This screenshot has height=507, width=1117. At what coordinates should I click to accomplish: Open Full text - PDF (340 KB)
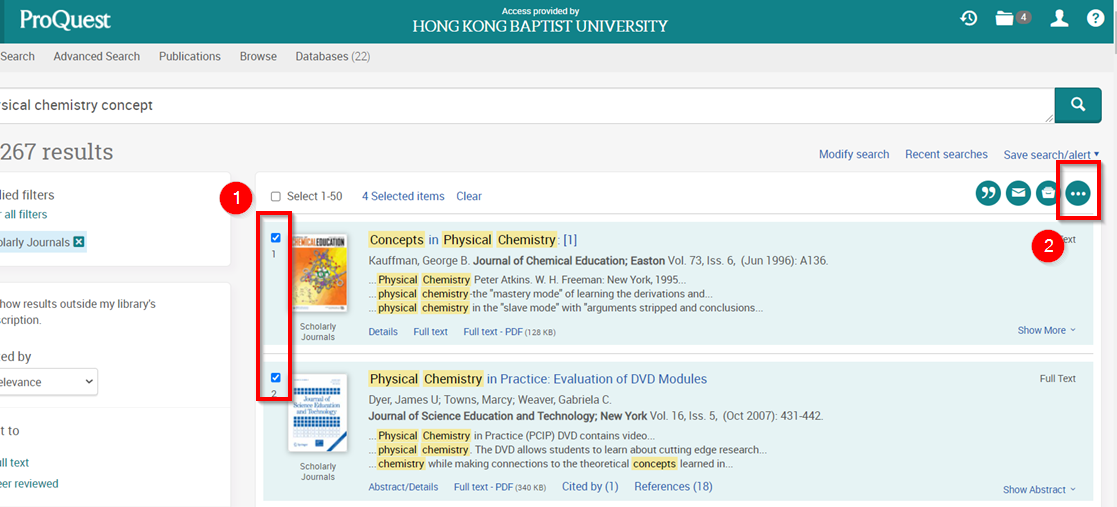[500, 488]
